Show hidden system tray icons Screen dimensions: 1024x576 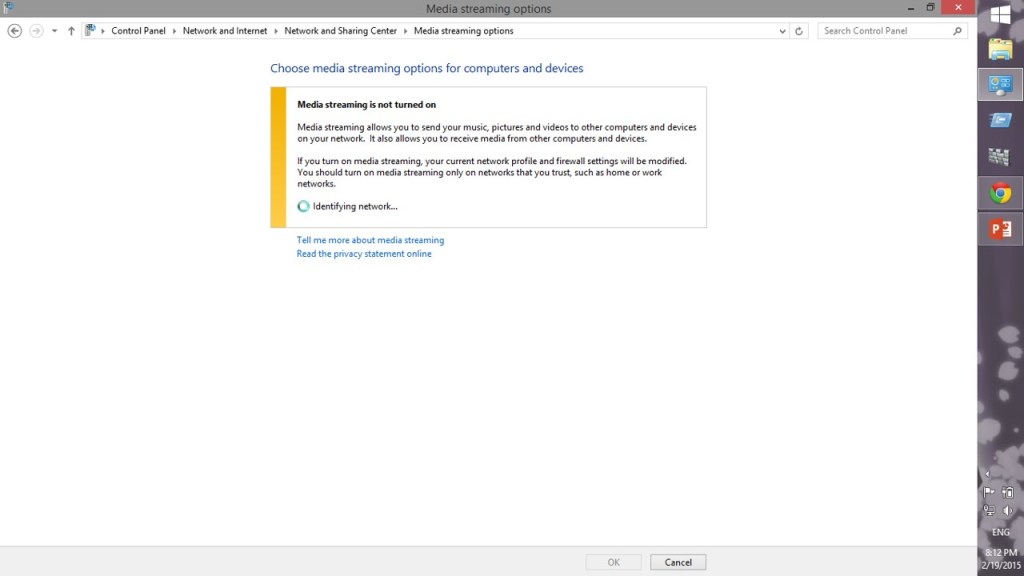pyautogui.click(x=988, y=474)
